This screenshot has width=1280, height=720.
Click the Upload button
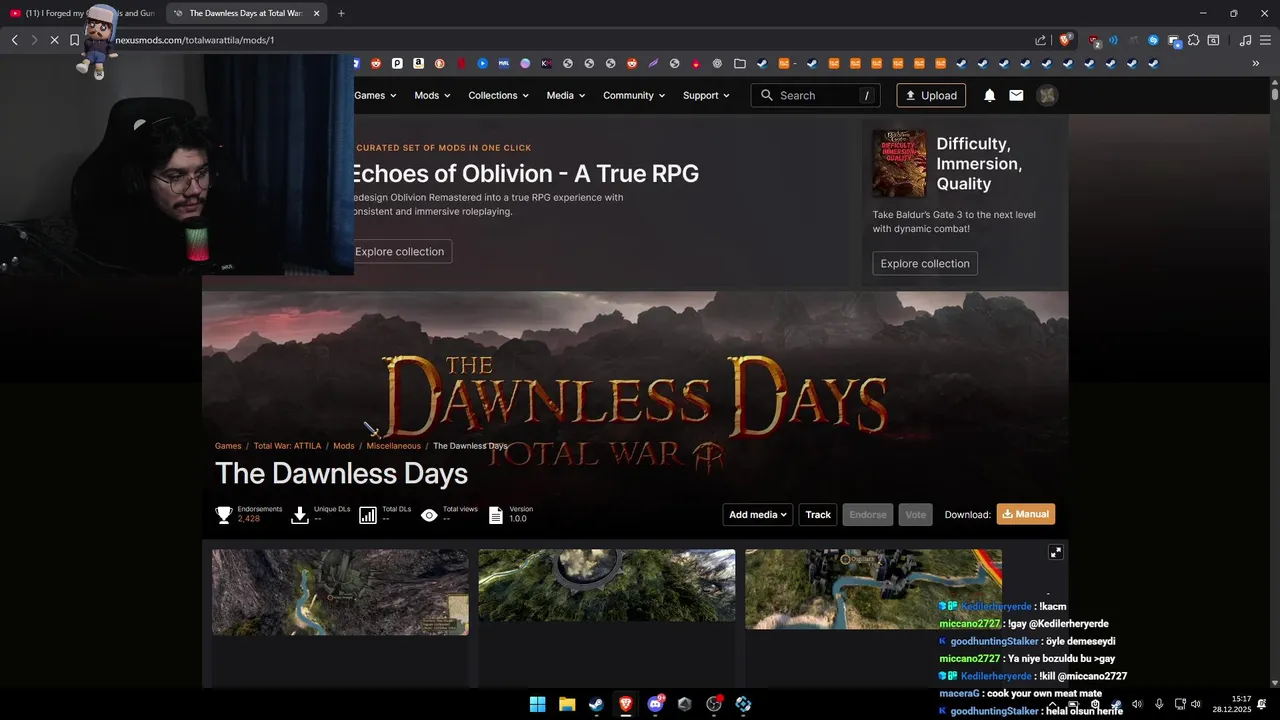tap(931, 95)
